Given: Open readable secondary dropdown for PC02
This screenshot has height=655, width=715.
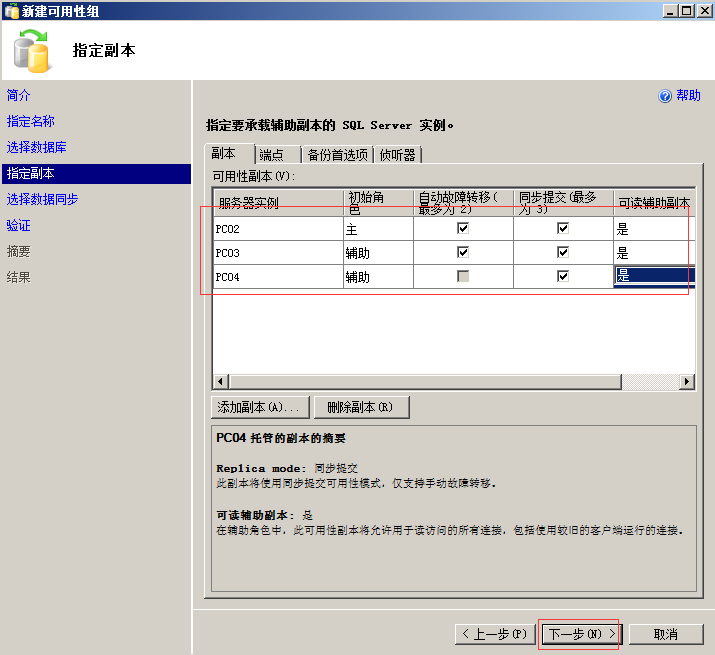Looking at the screenshot, I should tap(654, 229).
